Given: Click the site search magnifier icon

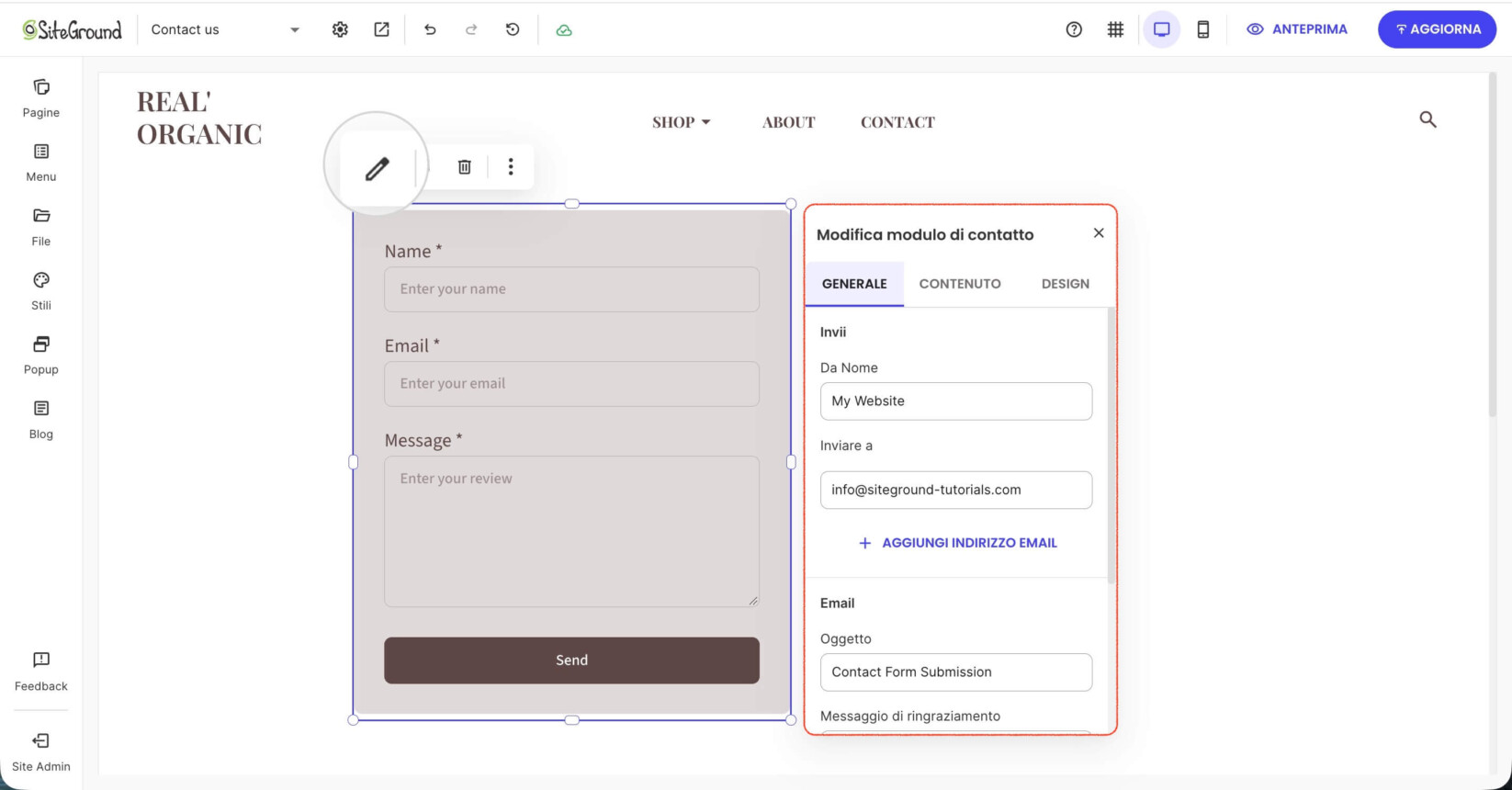Looking at the screenshot, I should [x=1427, y=119].
